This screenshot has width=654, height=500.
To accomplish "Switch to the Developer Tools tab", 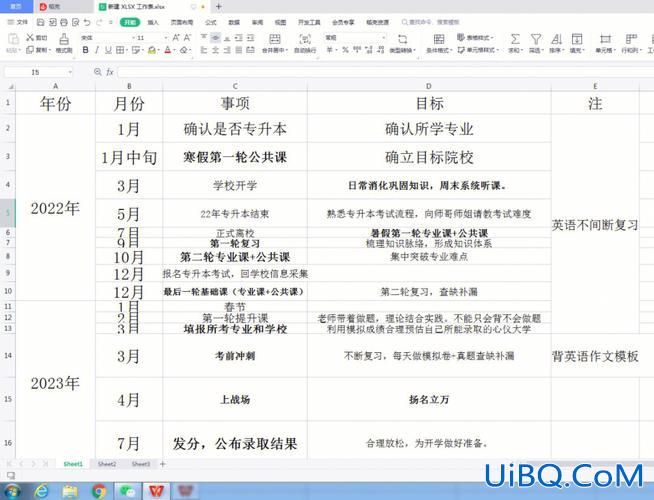I will coord(309,22).
